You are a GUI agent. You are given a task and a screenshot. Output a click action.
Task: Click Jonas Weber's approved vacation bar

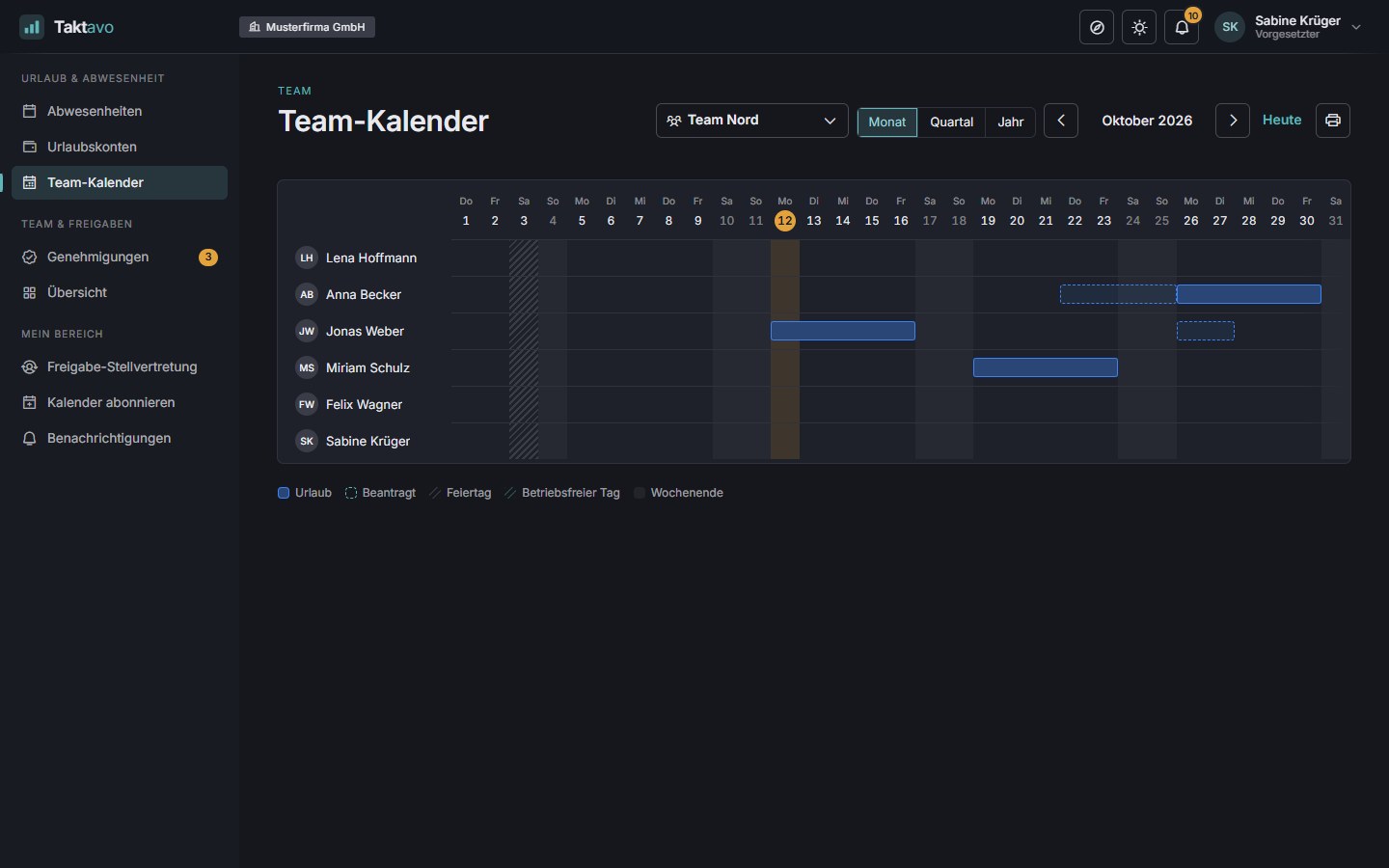843,331
